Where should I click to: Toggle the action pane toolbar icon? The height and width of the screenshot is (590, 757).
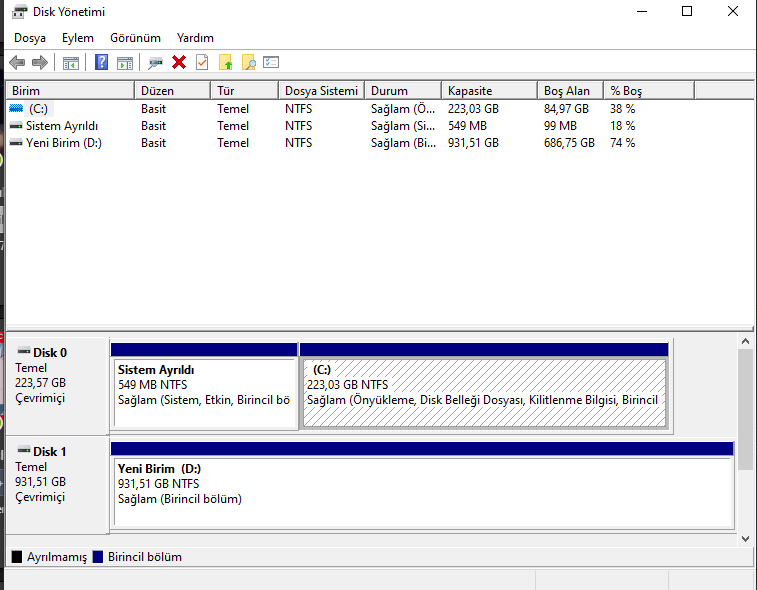coord(125,63)
